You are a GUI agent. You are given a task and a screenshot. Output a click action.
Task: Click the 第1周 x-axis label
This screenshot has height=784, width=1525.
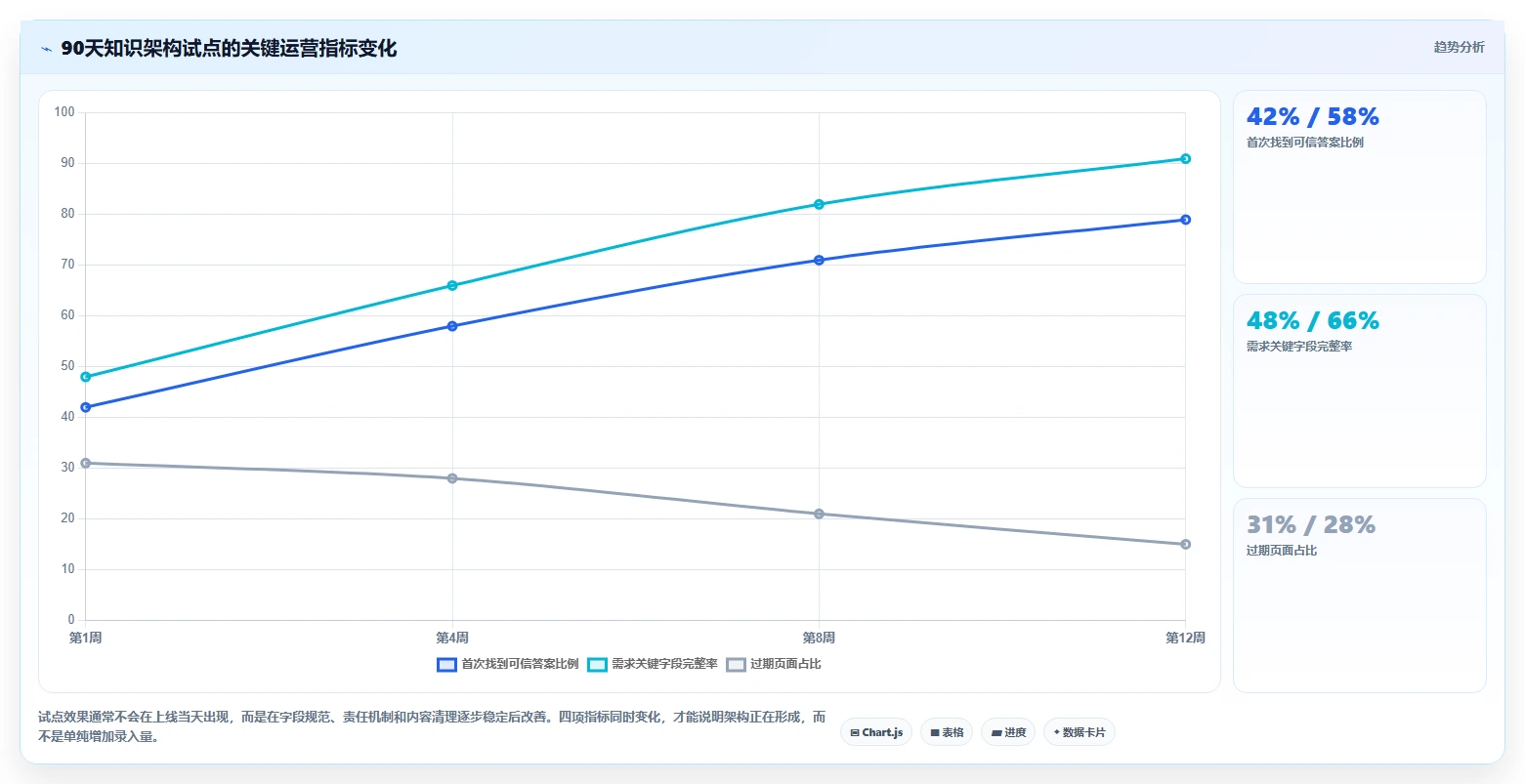coord(86,638)
